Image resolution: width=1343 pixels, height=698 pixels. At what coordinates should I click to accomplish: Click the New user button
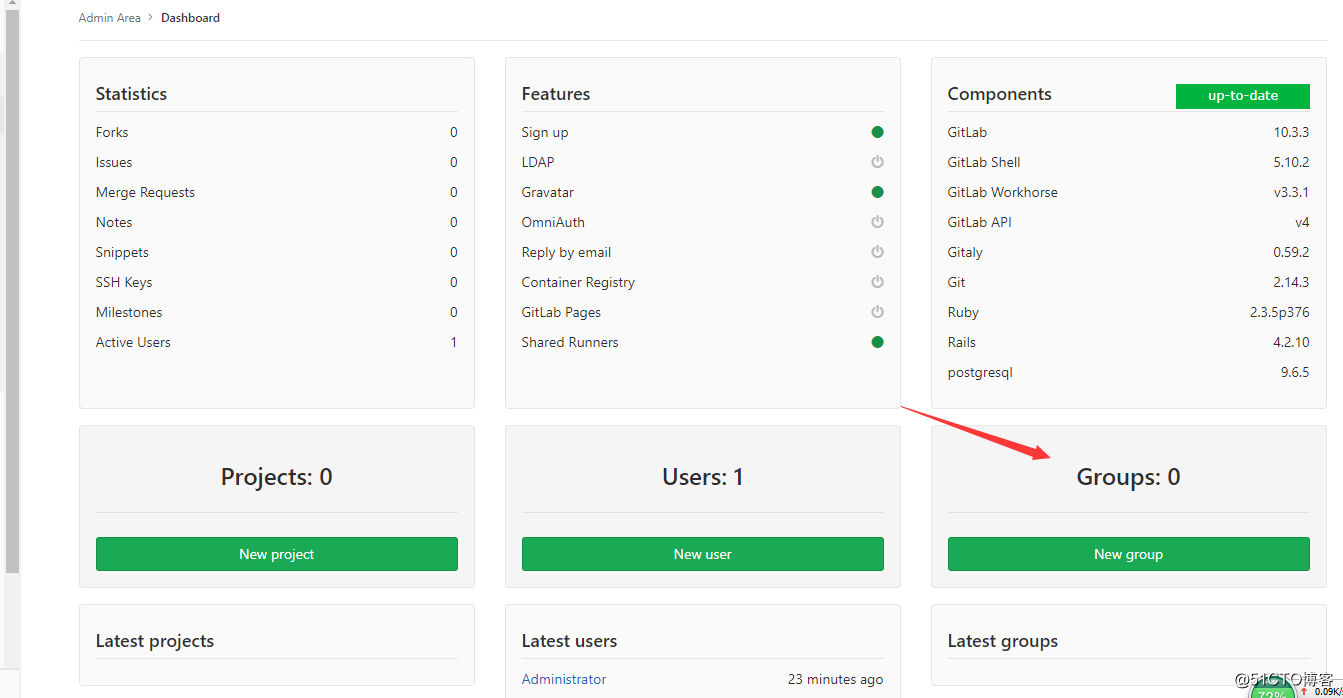703,554
